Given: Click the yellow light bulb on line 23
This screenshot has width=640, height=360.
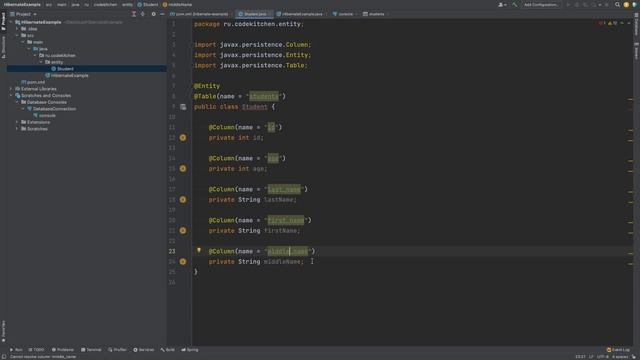Looking at the screenshot, I should pos(199,250).
